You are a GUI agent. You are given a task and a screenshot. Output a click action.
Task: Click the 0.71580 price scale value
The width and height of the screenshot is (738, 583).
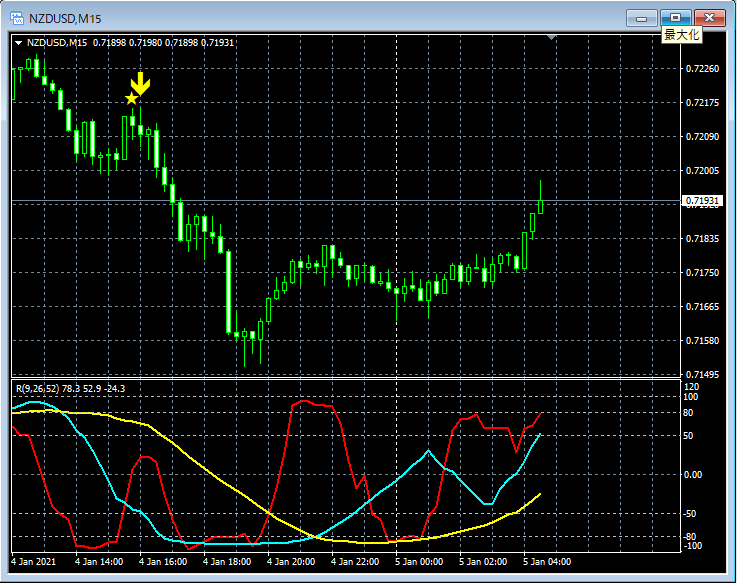click(702, 341)
